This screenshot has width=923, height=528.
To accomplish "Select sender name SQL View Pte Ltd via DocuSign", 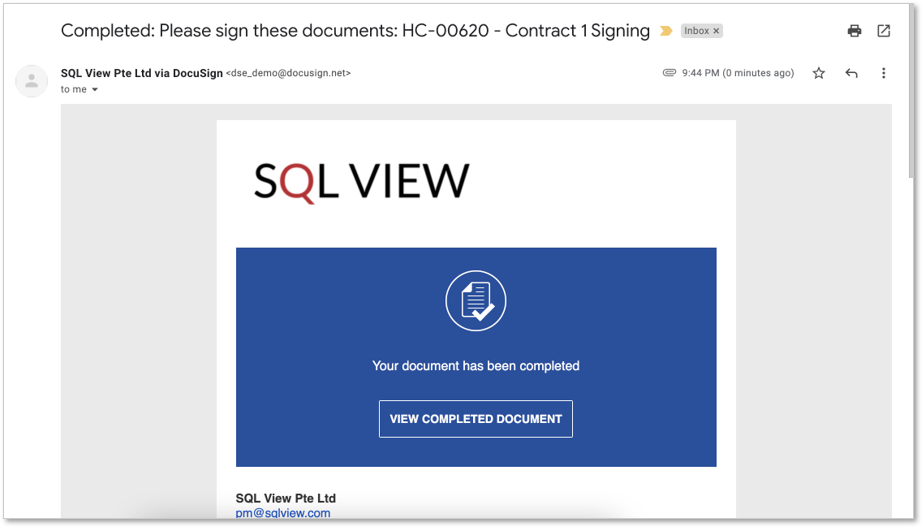I will click(x=142, y=73).
